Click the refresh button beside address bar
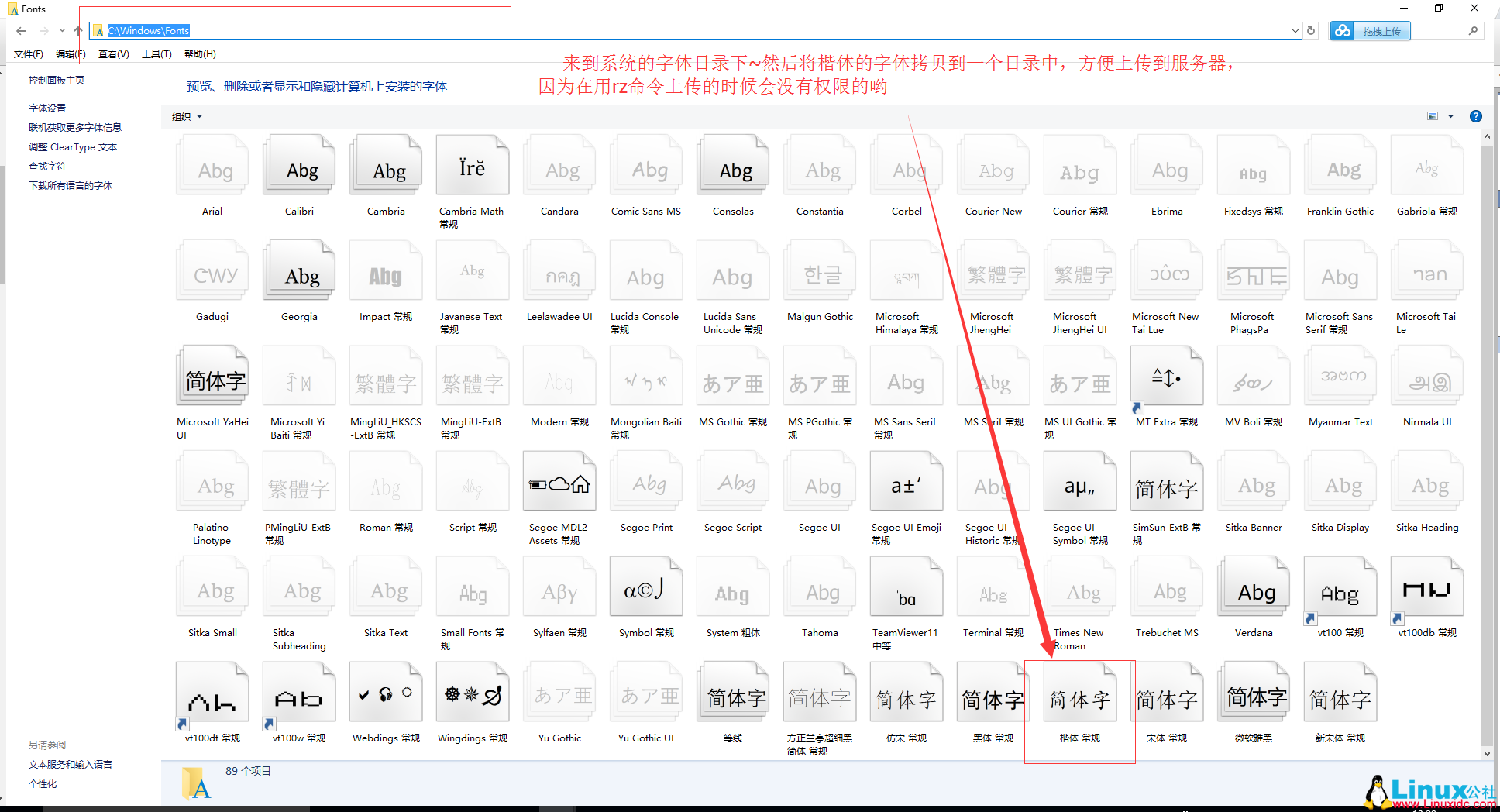This screenshot has width=1500, height=812. (x=1311, y=31)
